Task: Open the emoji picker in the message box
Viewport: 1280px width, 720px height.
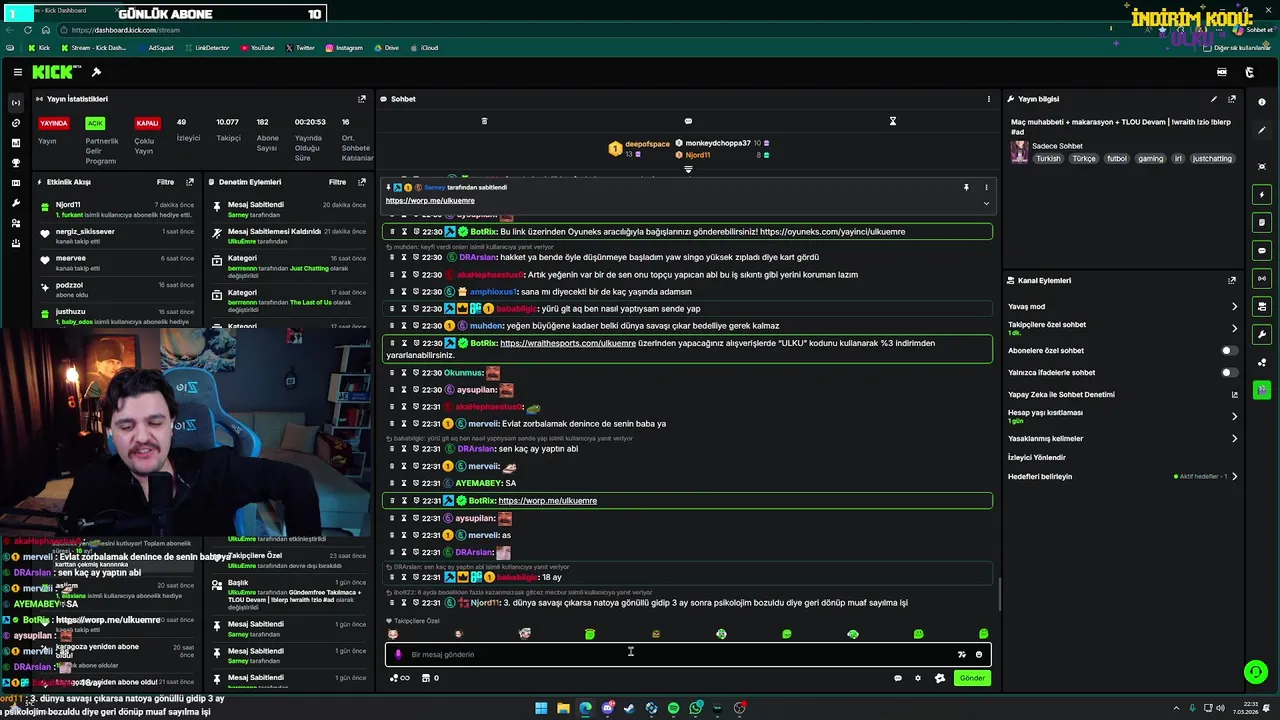Action: point(979,655)
